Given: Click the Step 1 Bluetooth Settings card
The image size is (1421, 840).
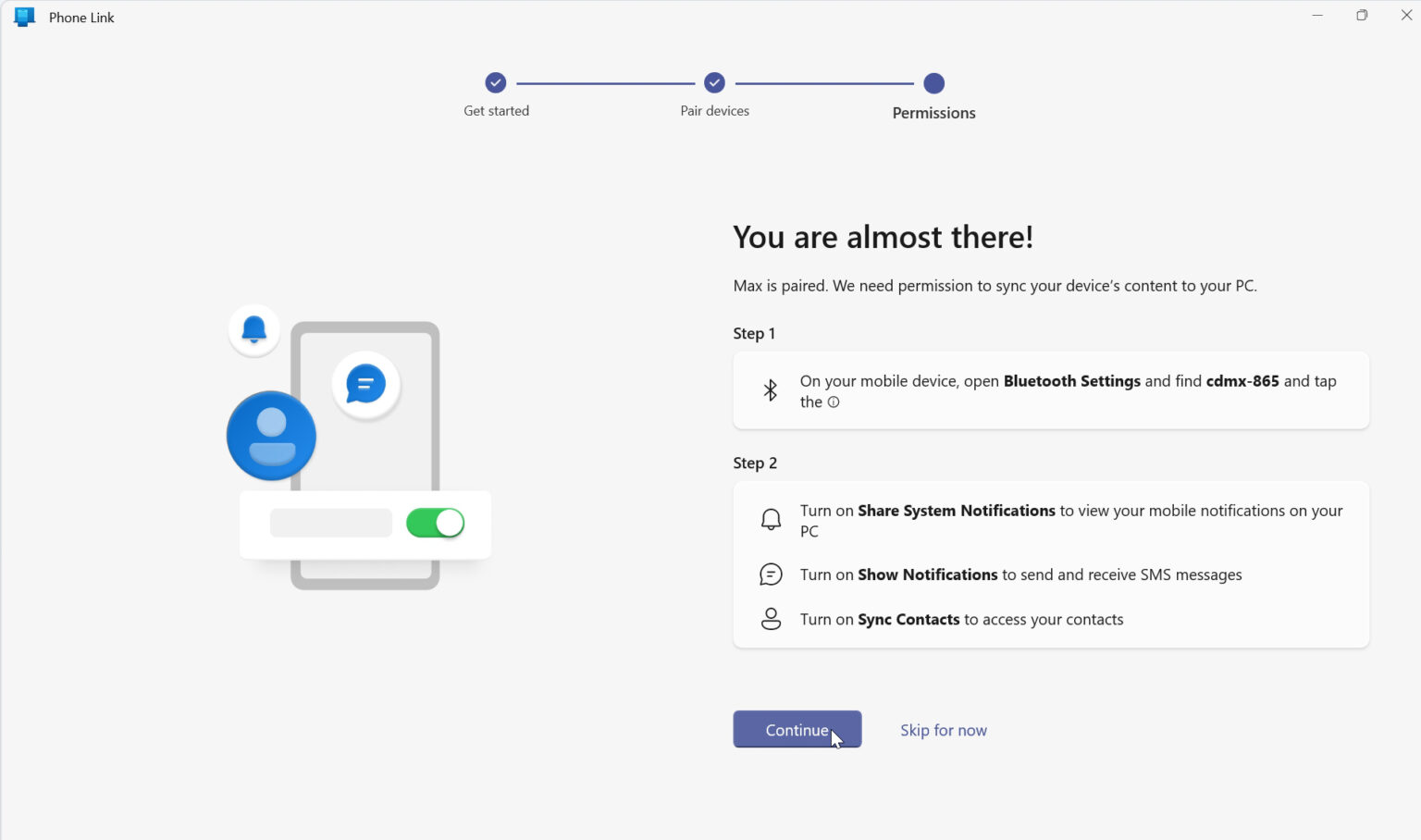Looking at the screenshot, I should click(x=1051, y=390).
